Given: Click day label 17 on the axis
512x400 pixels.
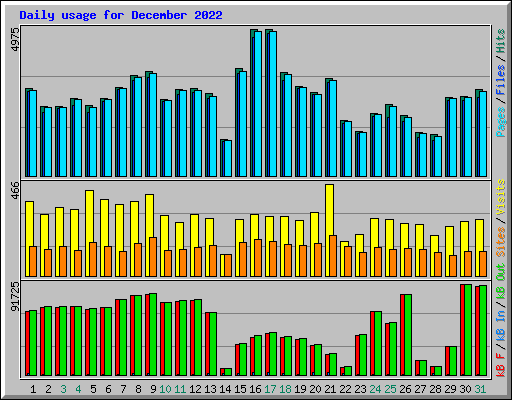Looking at the screenshot, I should coord(270,389).
